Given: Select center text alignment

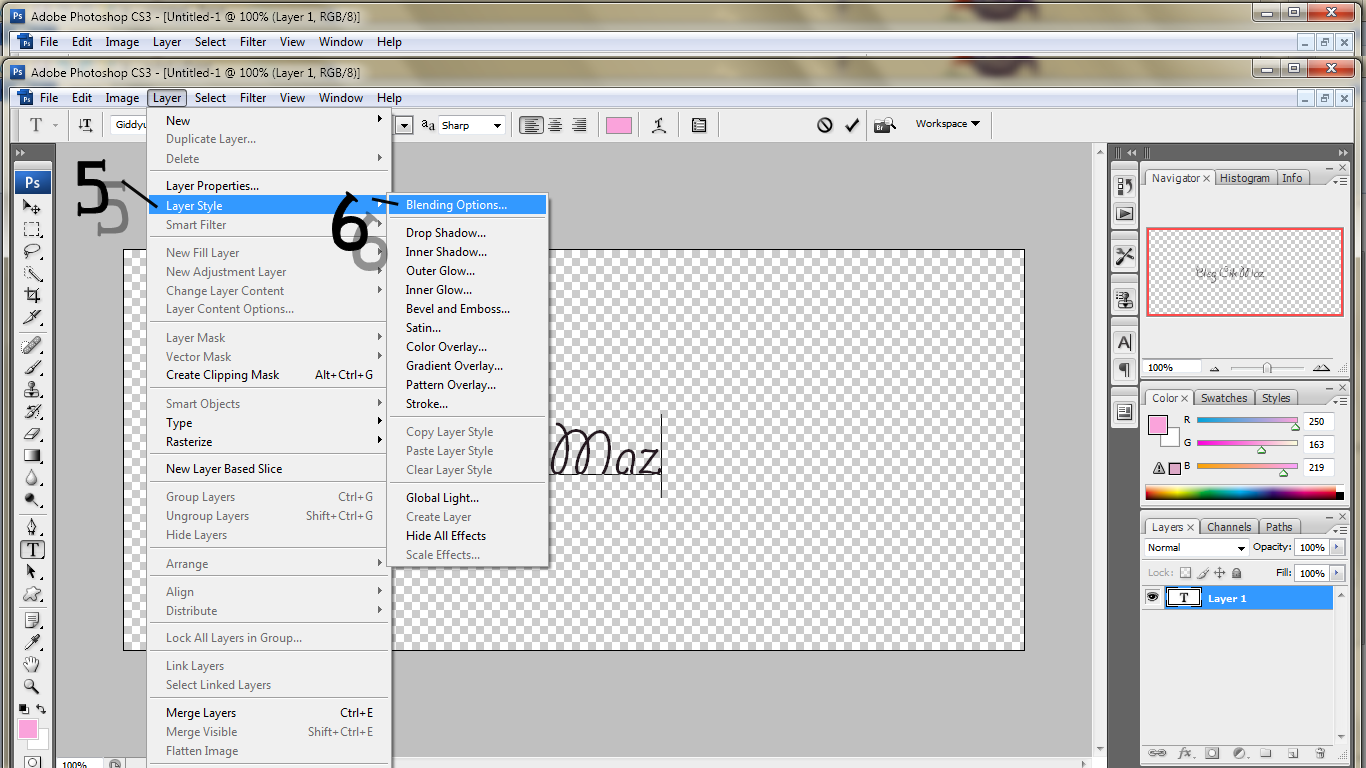Looking at the screenshot, I should pyautogui.click(x=554, y=125).
